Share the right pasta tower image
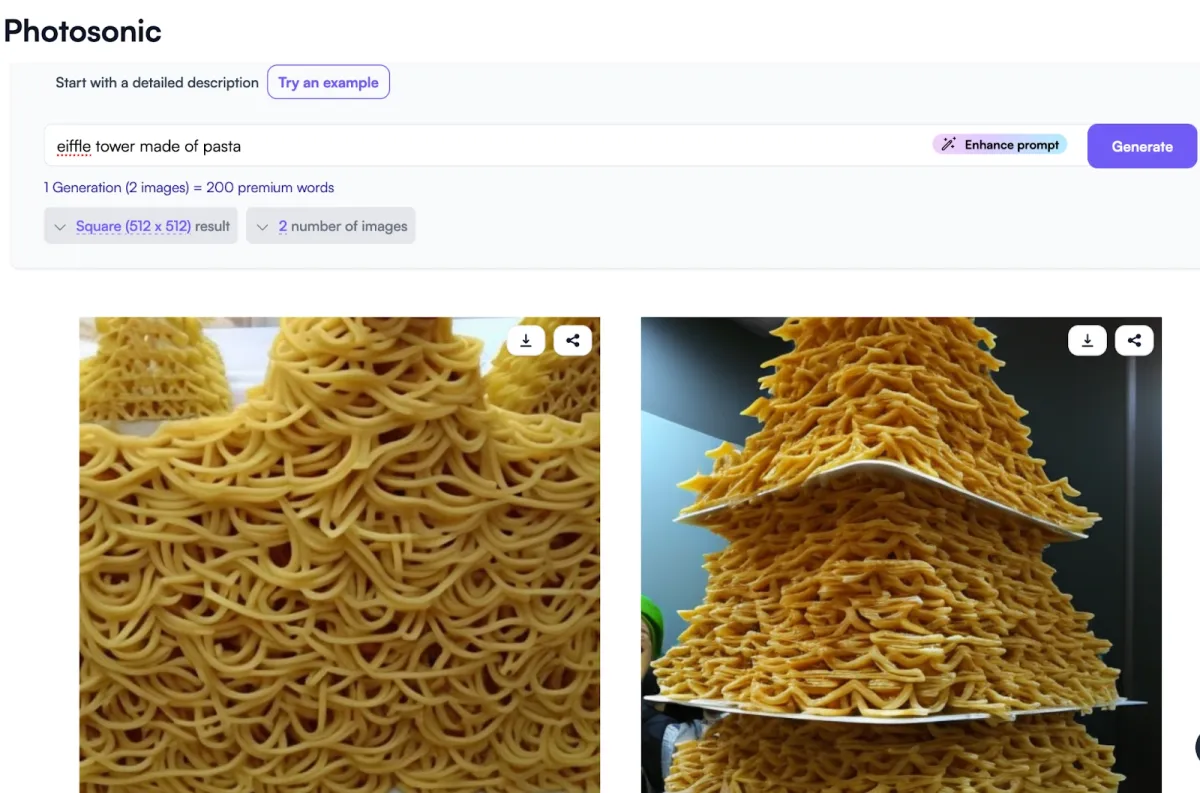Screen dimensions: 1200x793 (1134, 340)
